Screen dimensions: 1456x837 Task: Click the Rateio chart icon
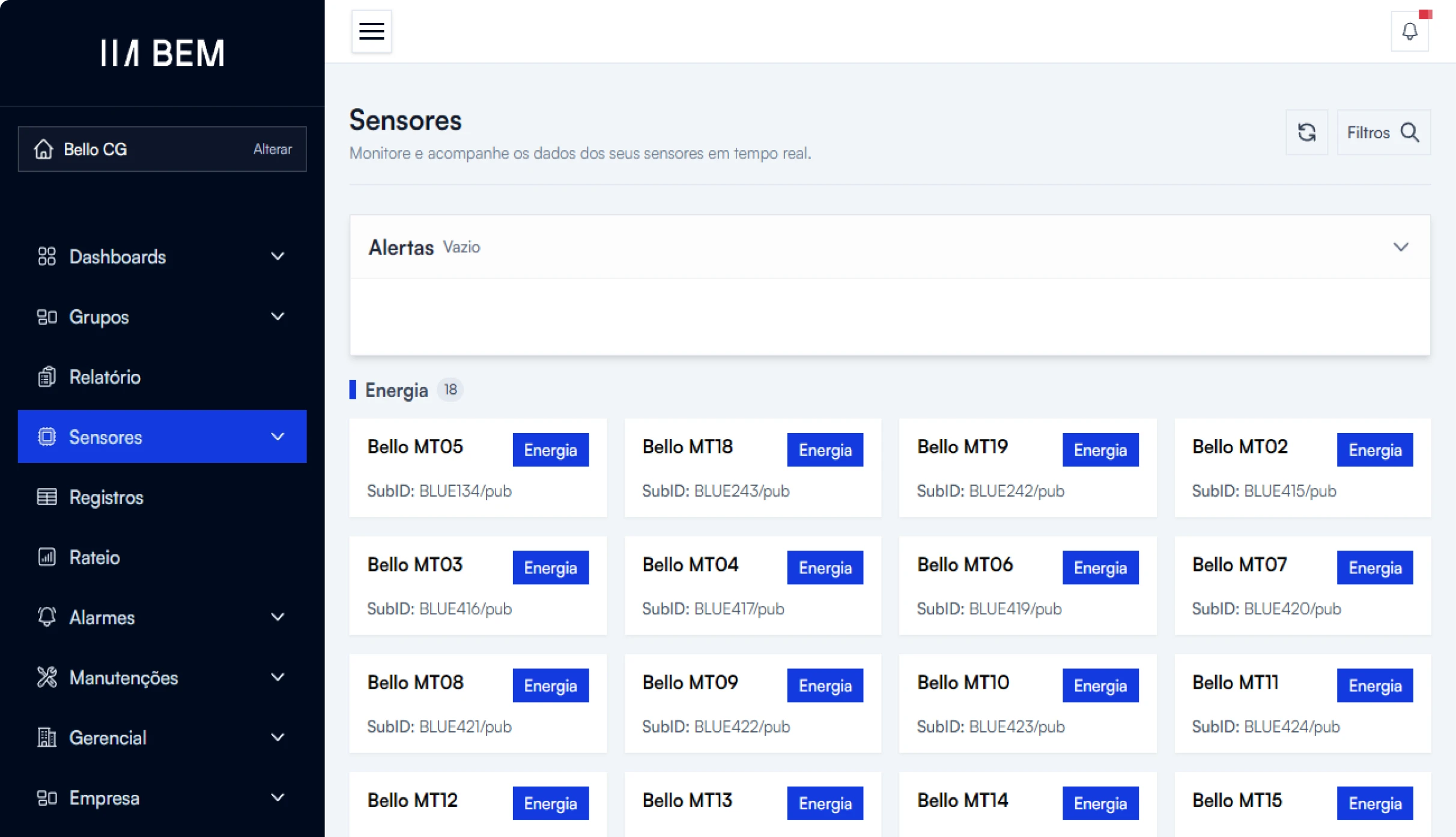tap(47, 557)
